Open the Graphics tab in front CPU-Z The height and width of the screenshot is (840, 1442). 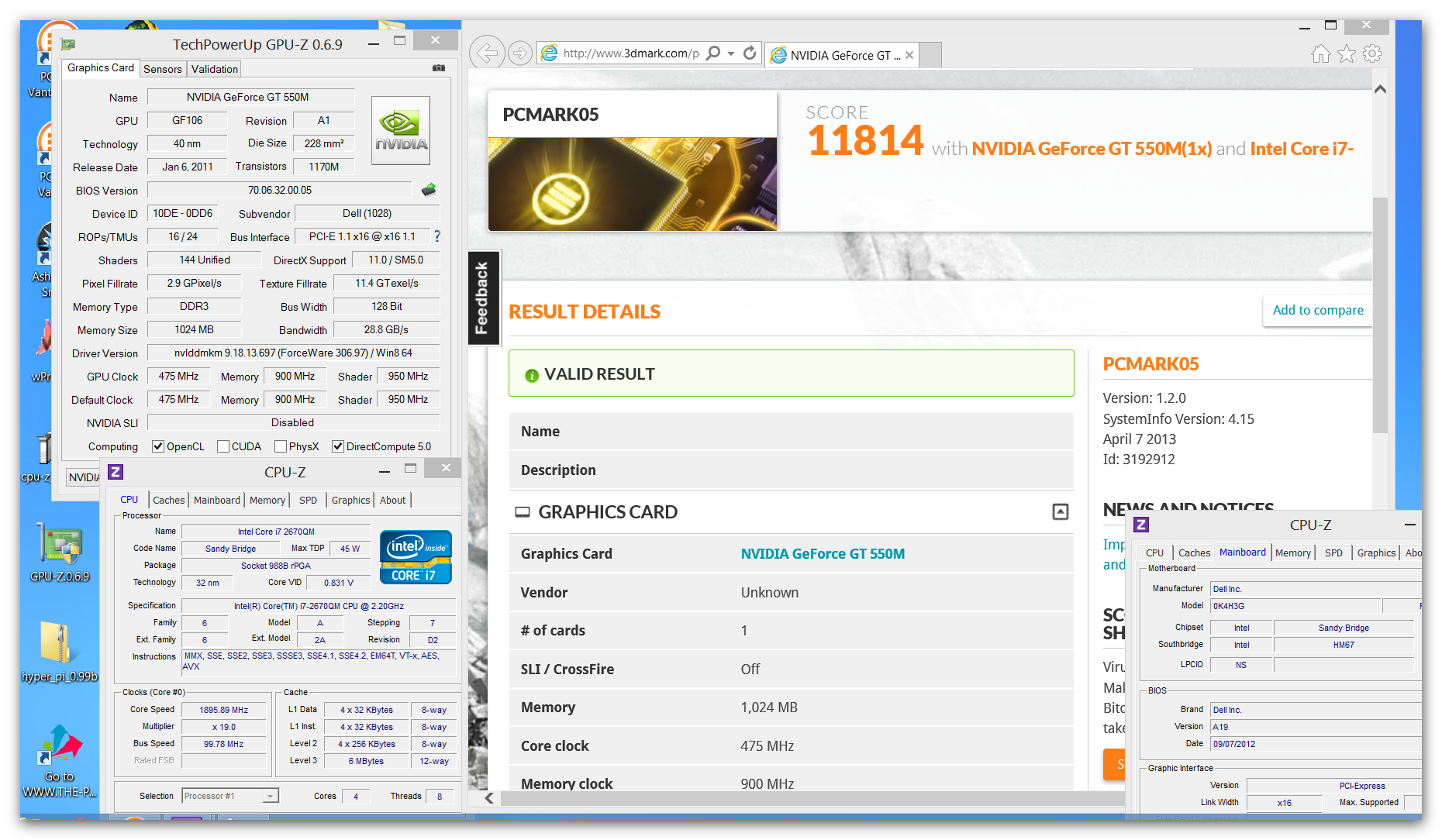click(351, 501)
